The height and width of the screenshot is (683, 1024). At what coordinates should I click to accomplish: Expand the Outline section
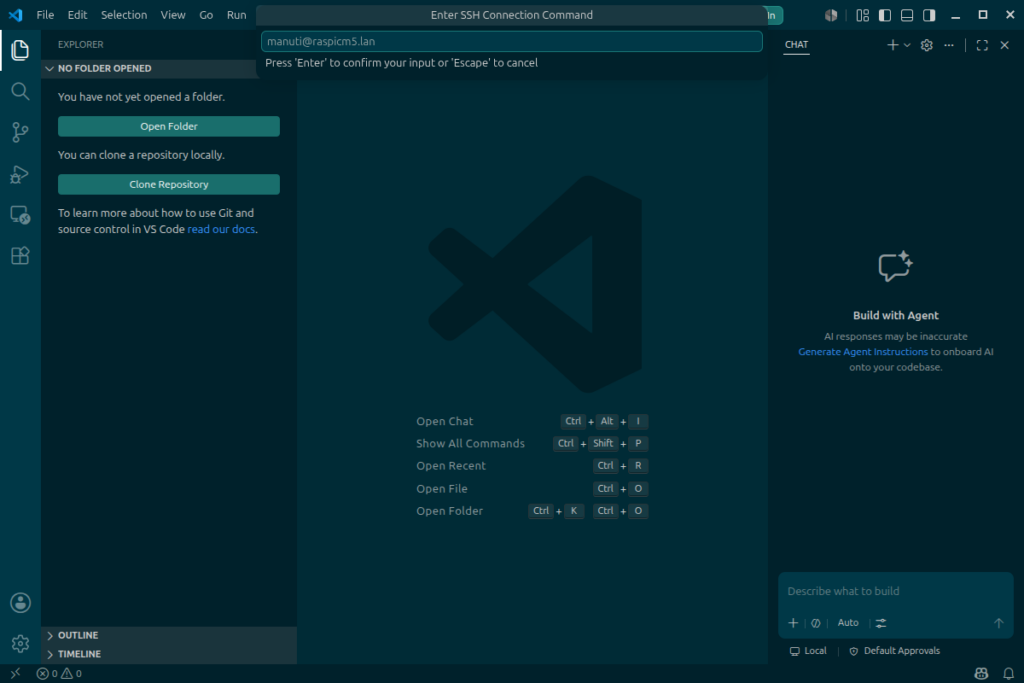point(169,635)
